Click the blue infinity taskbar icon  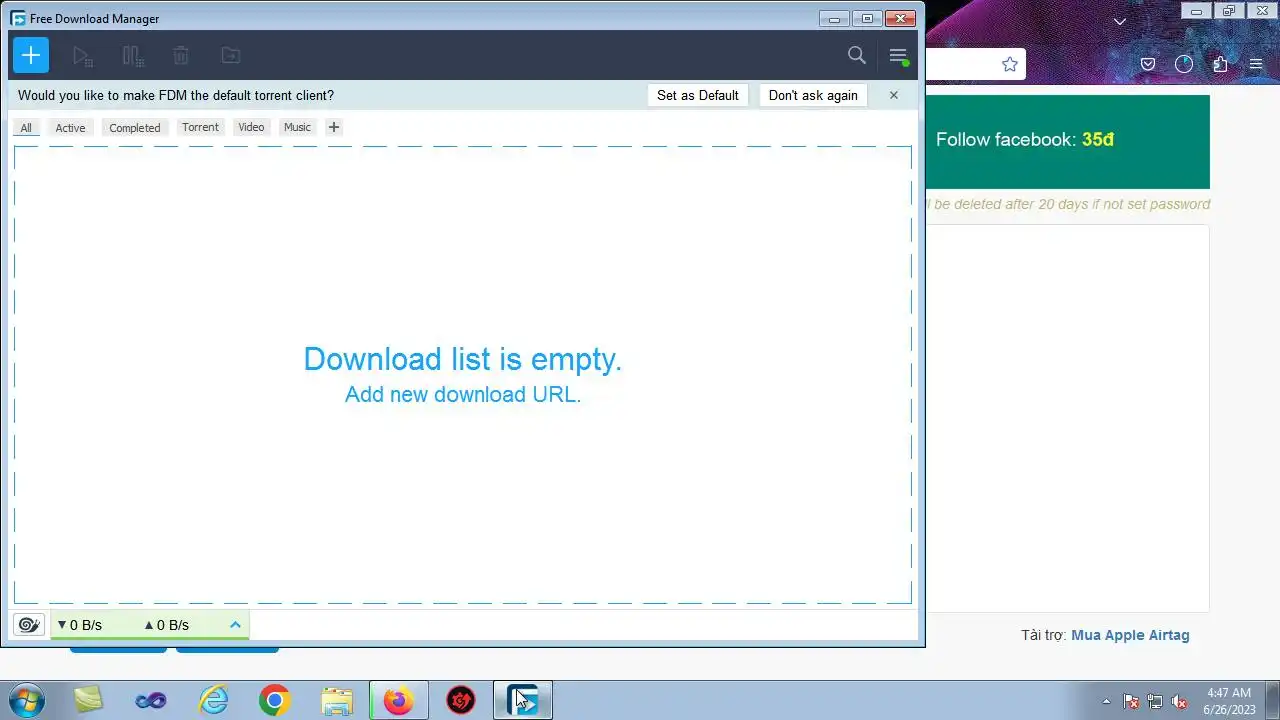pos(151,700)
